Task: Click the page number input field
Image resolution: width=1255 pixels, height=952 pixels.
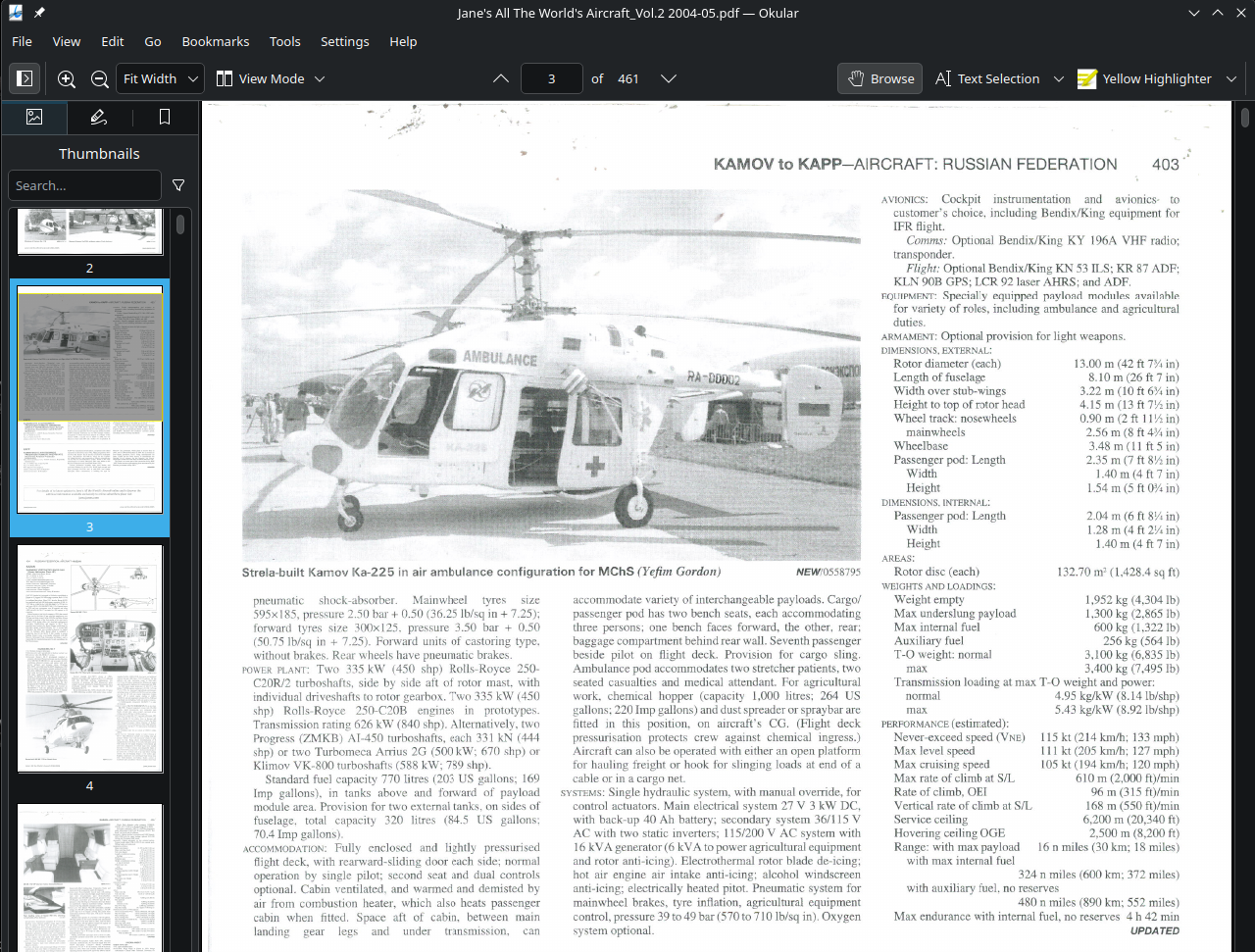Action: pyautogui.click(x=551, y=78)
